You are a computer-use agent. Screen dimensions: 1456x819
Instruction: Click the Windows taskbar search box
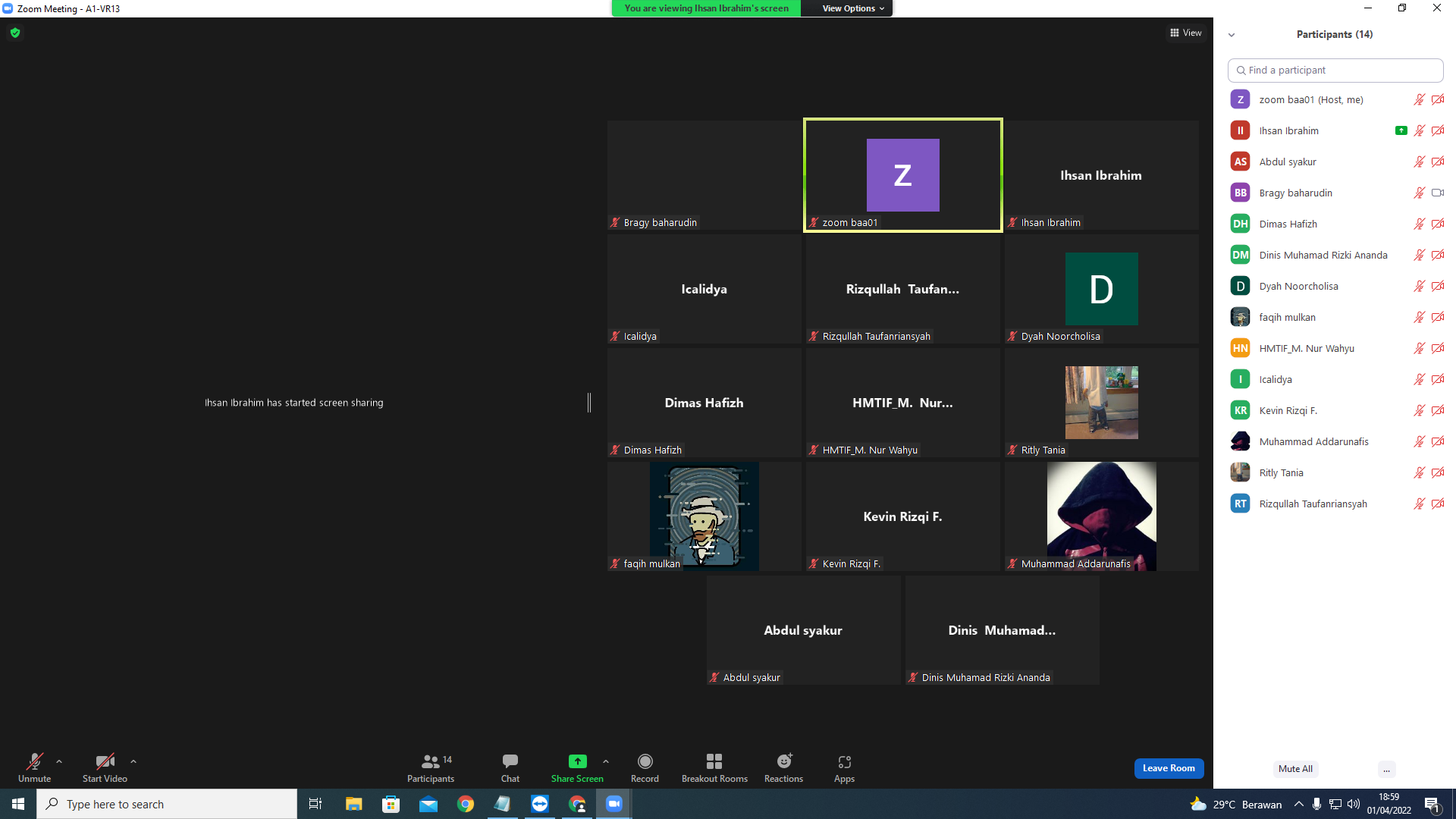(x=167, y=804)
